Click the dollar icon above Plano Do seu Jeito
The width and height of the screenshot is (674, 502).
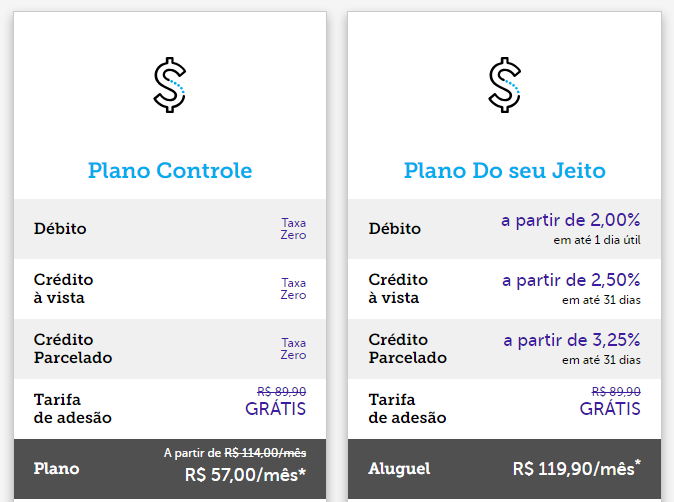click(504, 85)
